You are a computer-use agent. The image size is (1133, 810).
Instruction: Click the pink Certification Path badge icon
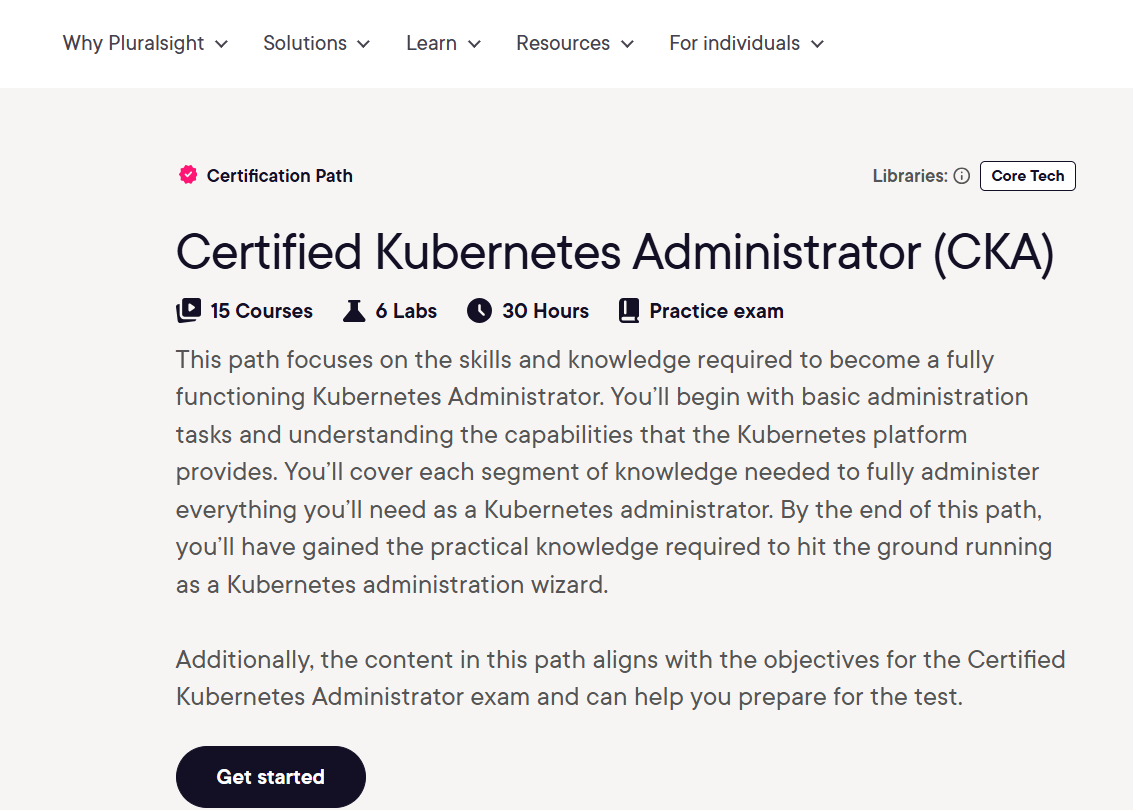[x=188, y=175]
